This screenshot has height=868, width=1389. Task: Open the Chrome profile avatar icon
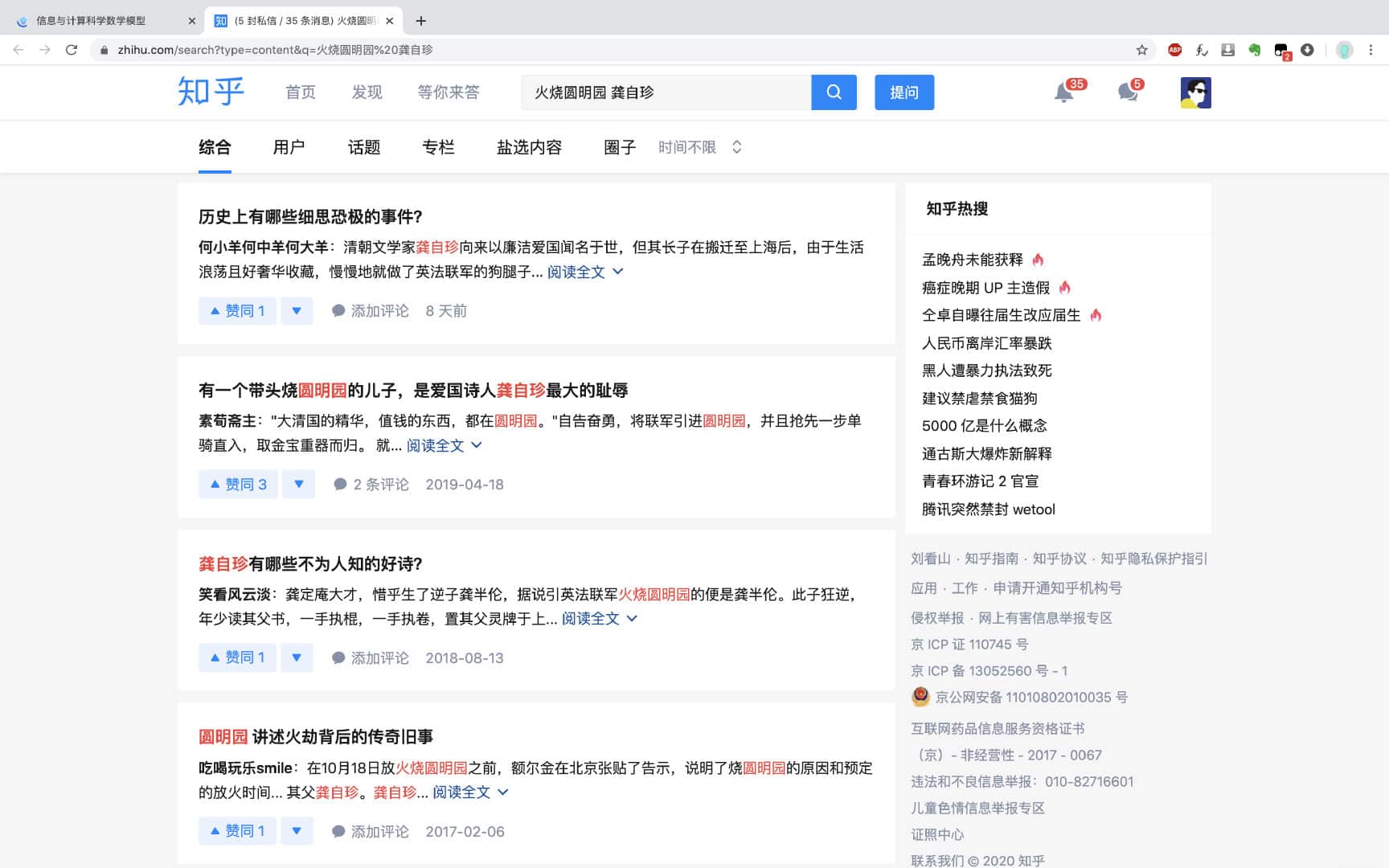click(1344, 50)
